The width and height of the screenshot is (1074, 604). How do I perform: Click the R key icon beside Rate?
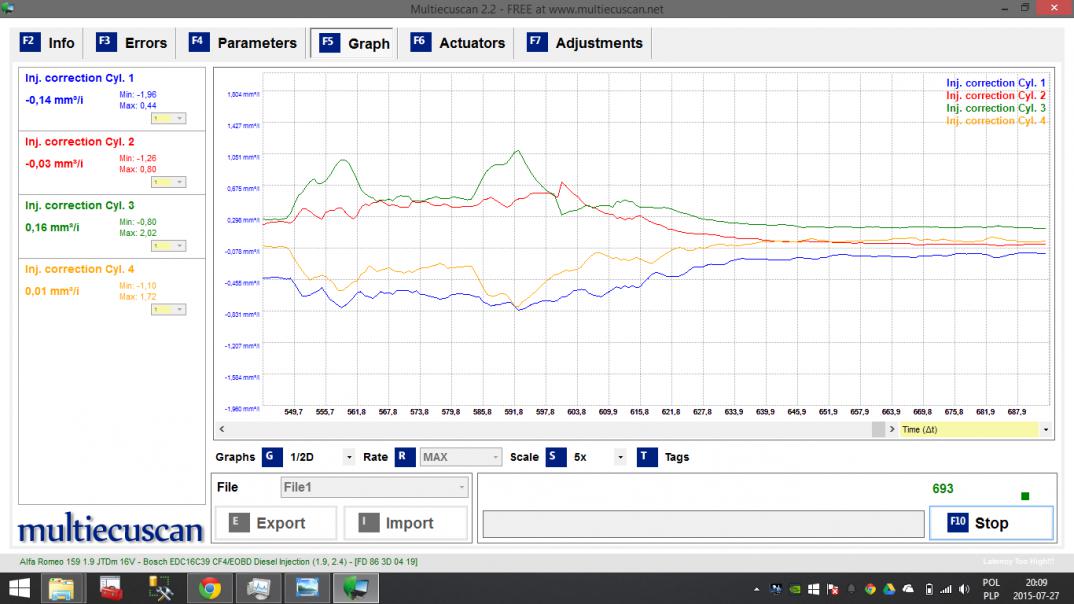coord(404,457)
